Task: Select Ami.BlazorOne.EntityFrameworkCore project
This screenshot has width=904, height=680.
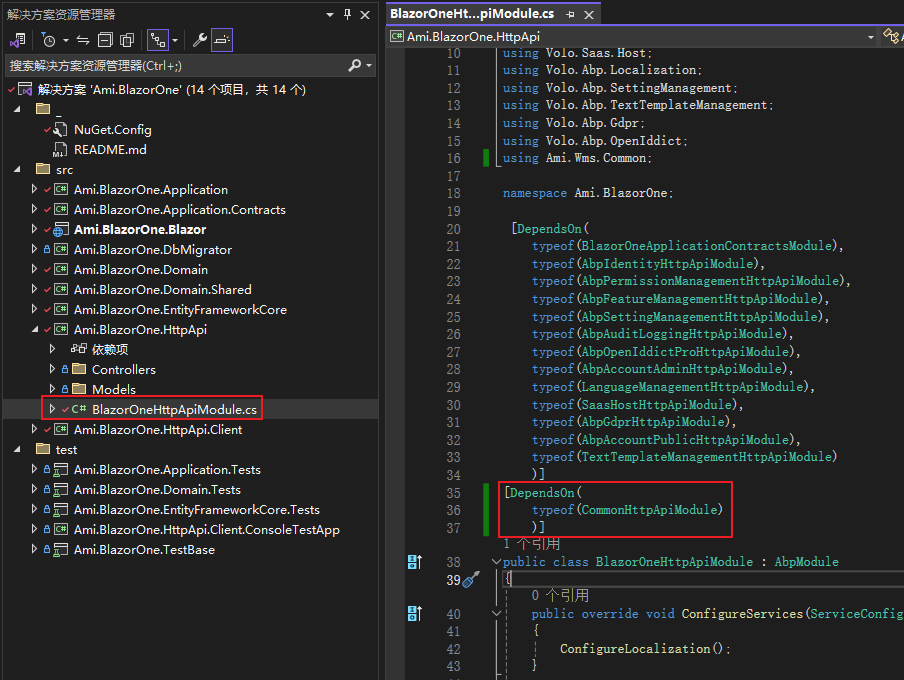Action: pos(180,310)
